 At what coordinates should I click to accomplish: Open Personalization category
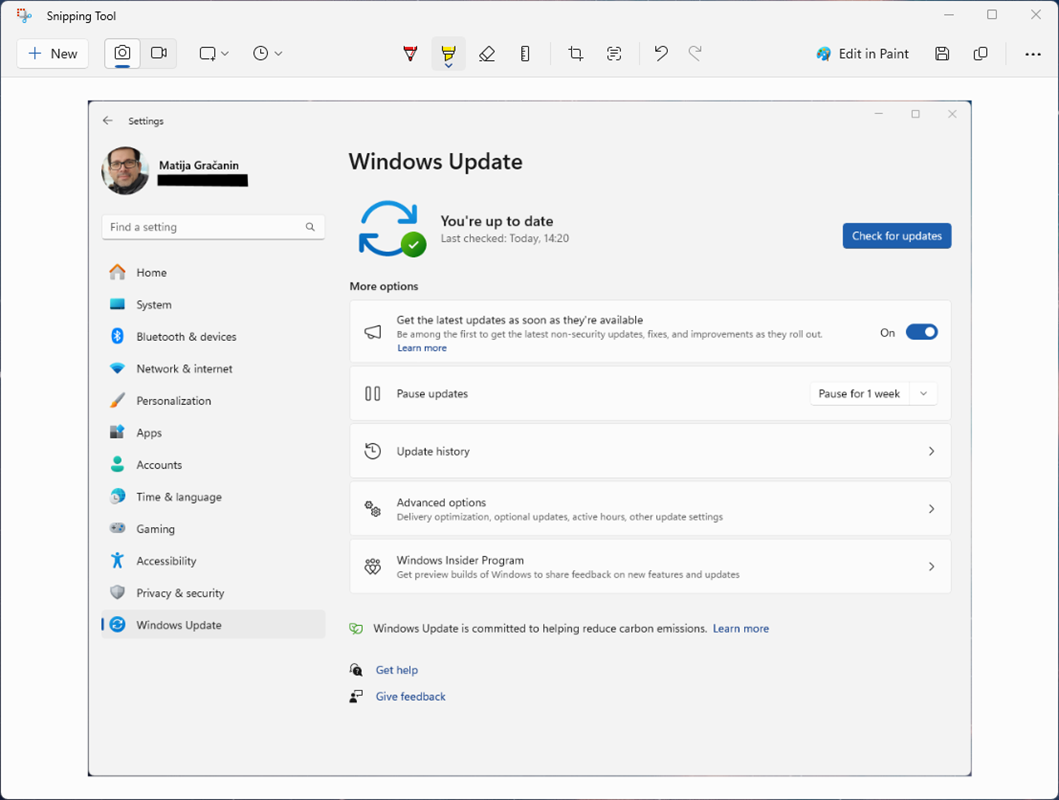[213, 400]
